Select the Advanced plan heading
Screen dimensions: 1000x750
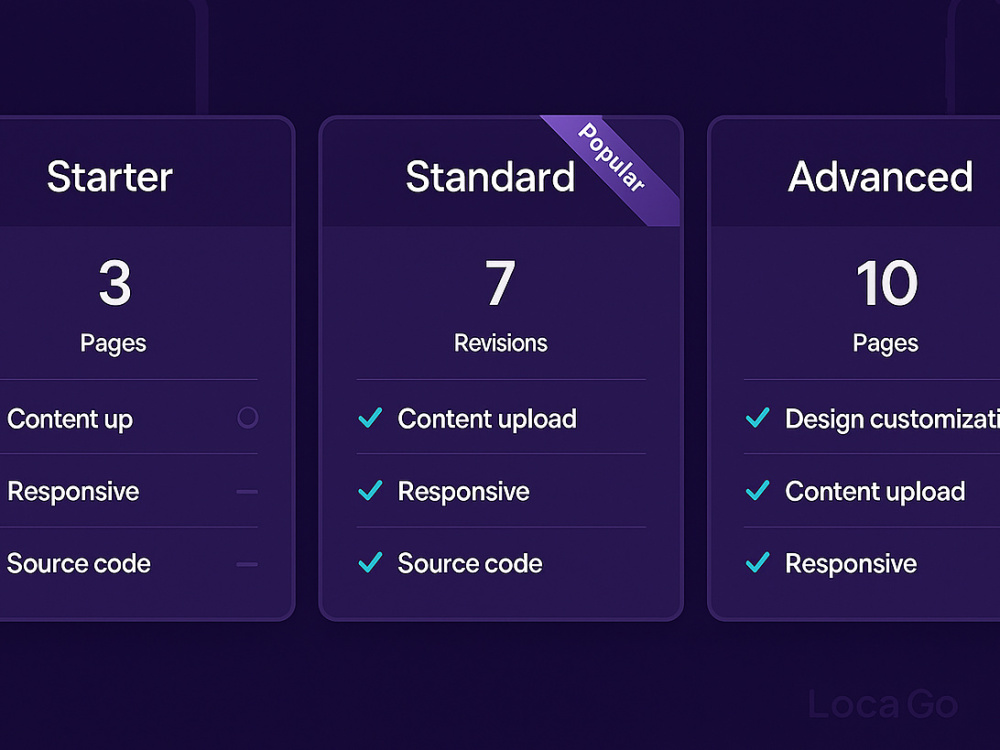point(881,177)
